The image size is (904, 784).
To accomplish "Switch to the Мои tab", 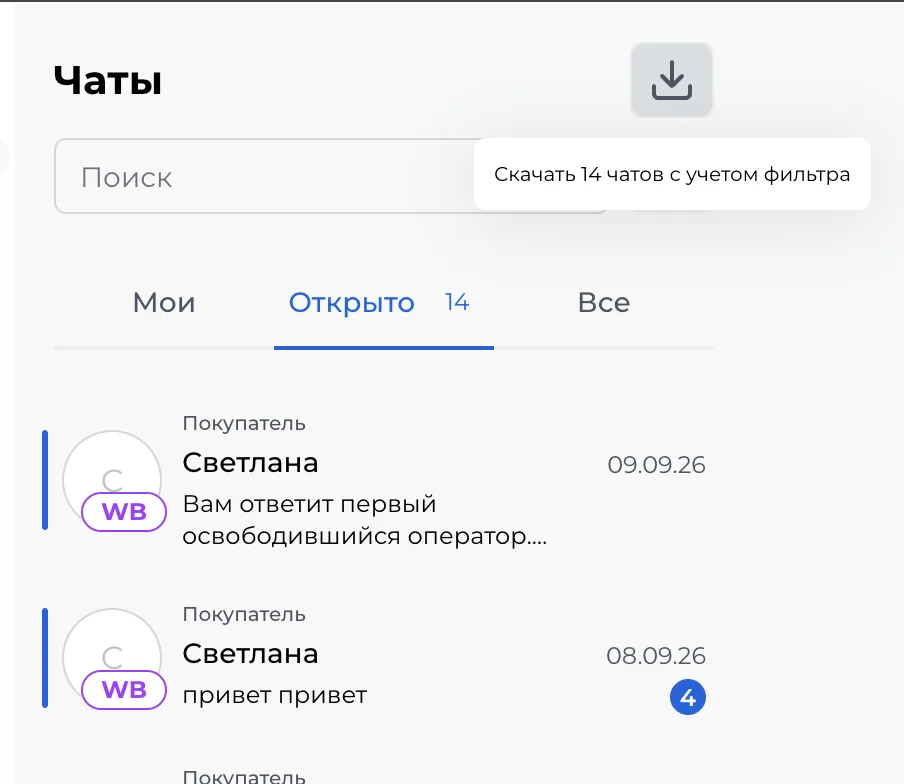I will click(164, 303).
